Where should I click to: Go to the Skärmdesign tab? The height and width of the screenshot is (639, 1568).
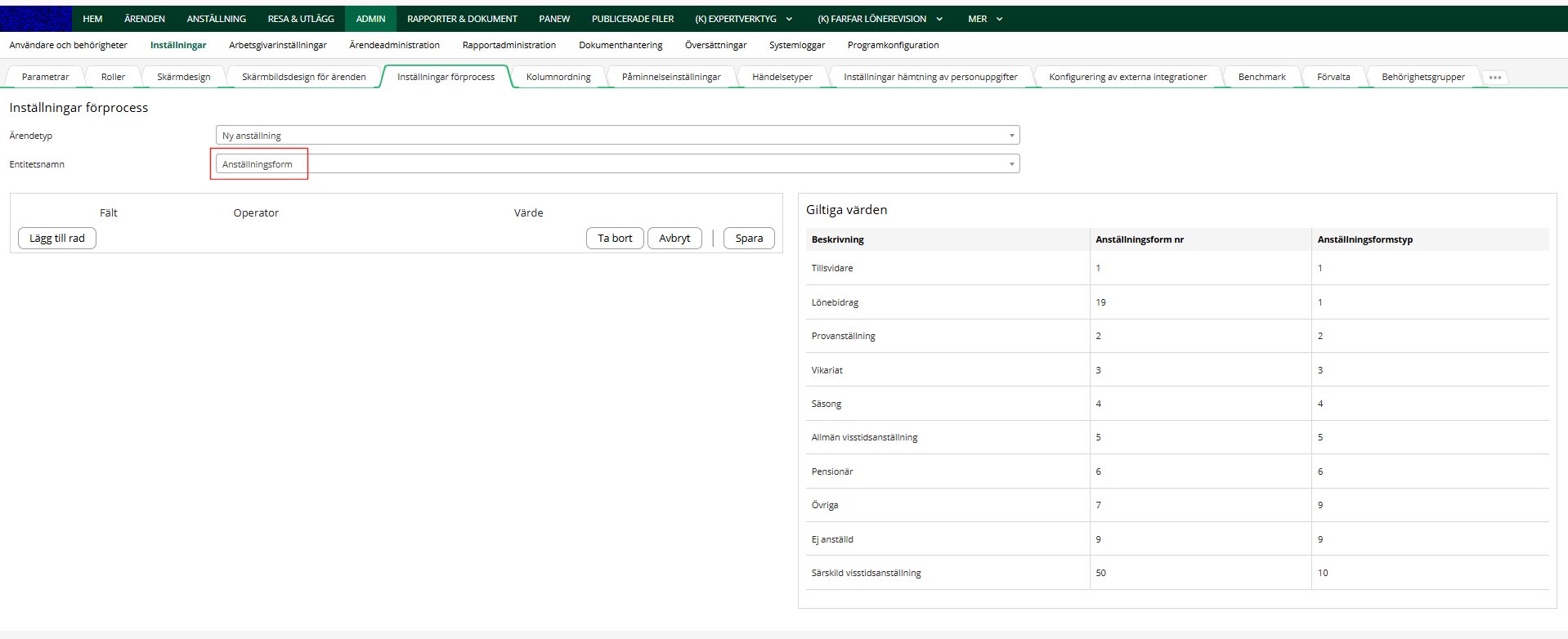point(184,77)
